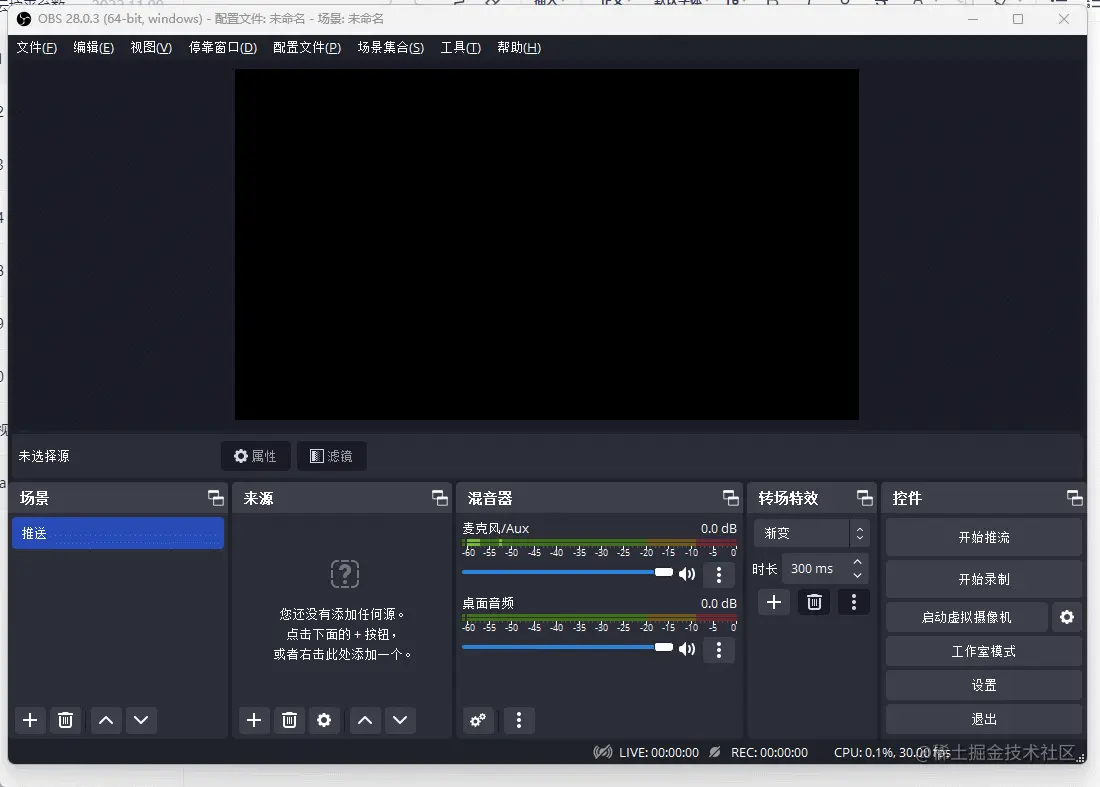
Task: Open the 帮助(H) menu
Action: (518, 48)
